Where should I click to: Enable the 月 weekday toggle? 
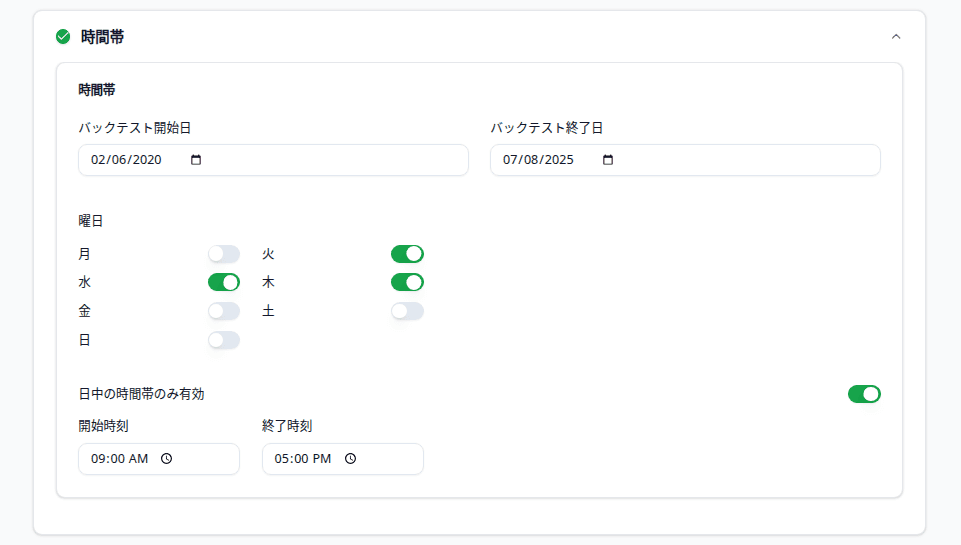point(224,254)
